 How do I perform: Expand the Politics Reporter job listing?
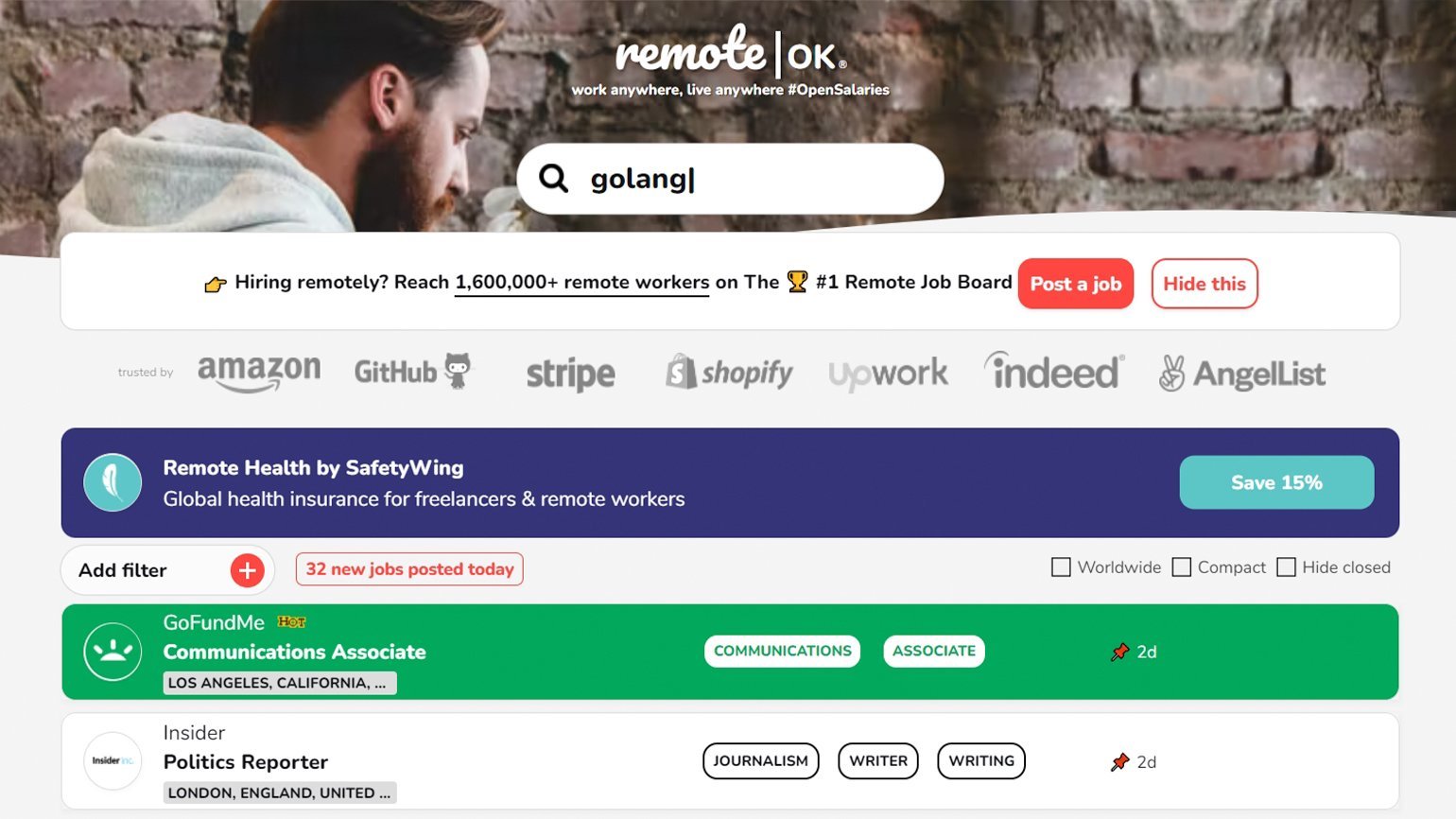[x=245, y=762]
